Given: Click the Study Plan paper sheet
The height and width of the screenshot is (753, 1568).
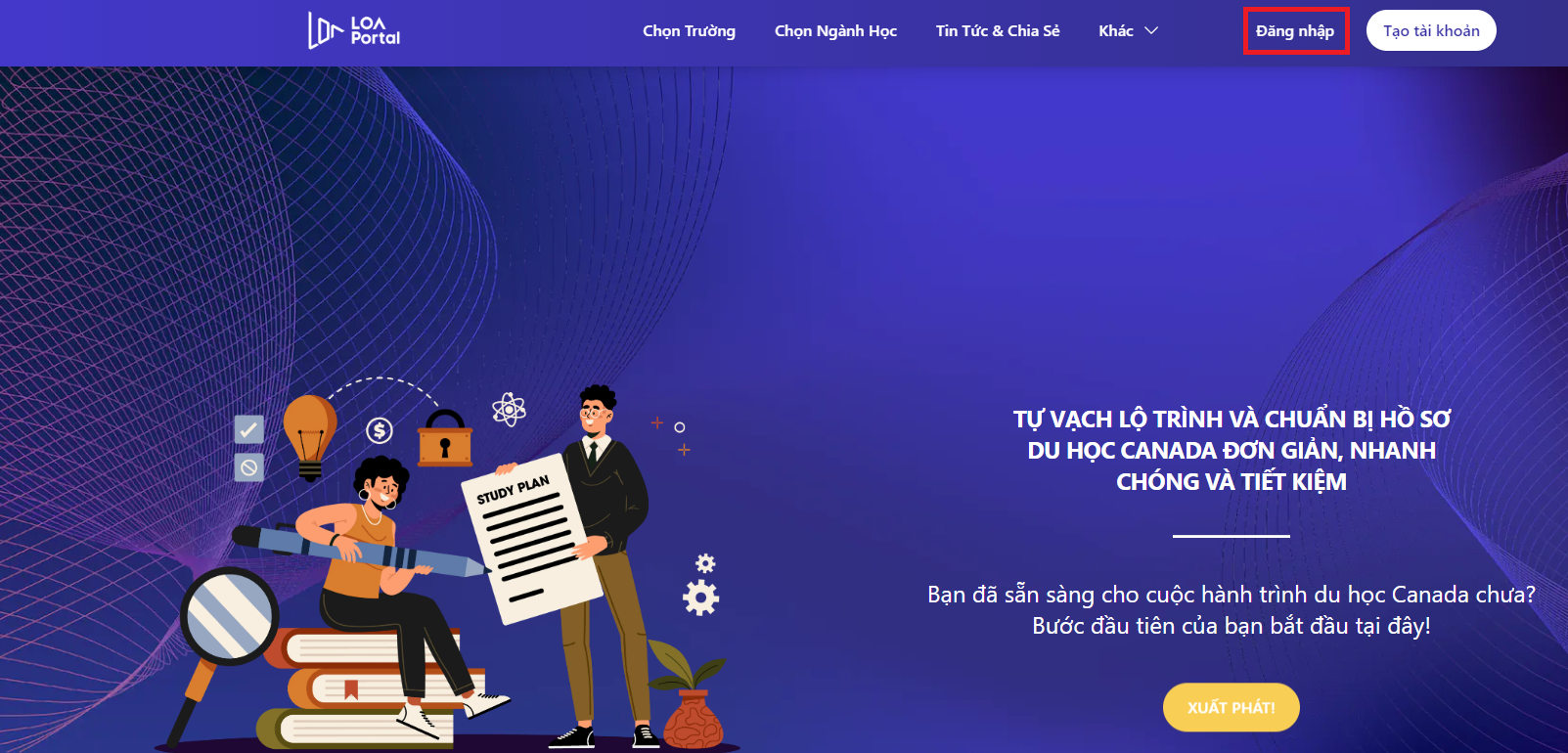Looking at the screenshot, I should (x=532, y=538).
